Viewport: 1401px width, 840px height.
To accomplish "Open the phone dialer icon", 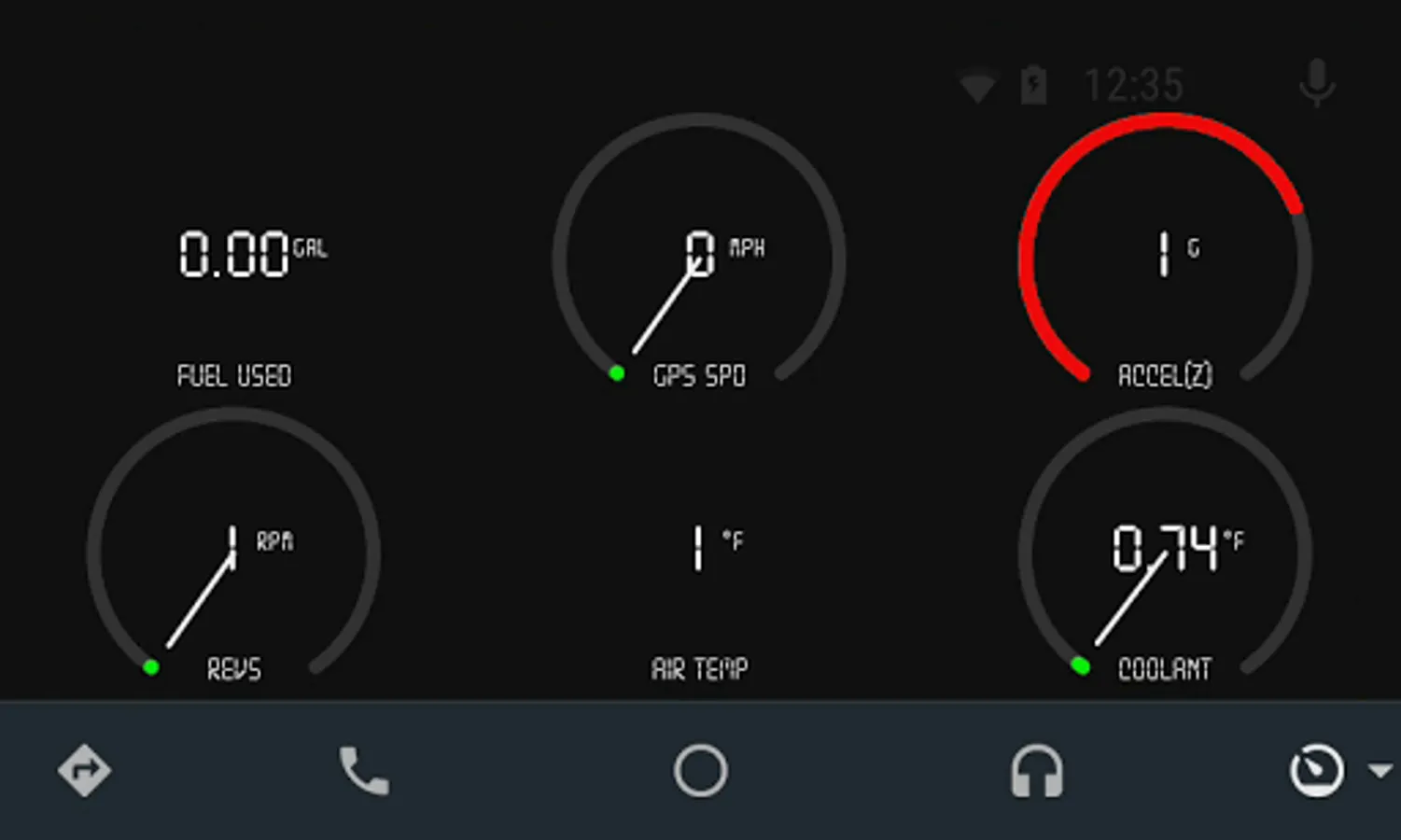I will tap(364, 771).
